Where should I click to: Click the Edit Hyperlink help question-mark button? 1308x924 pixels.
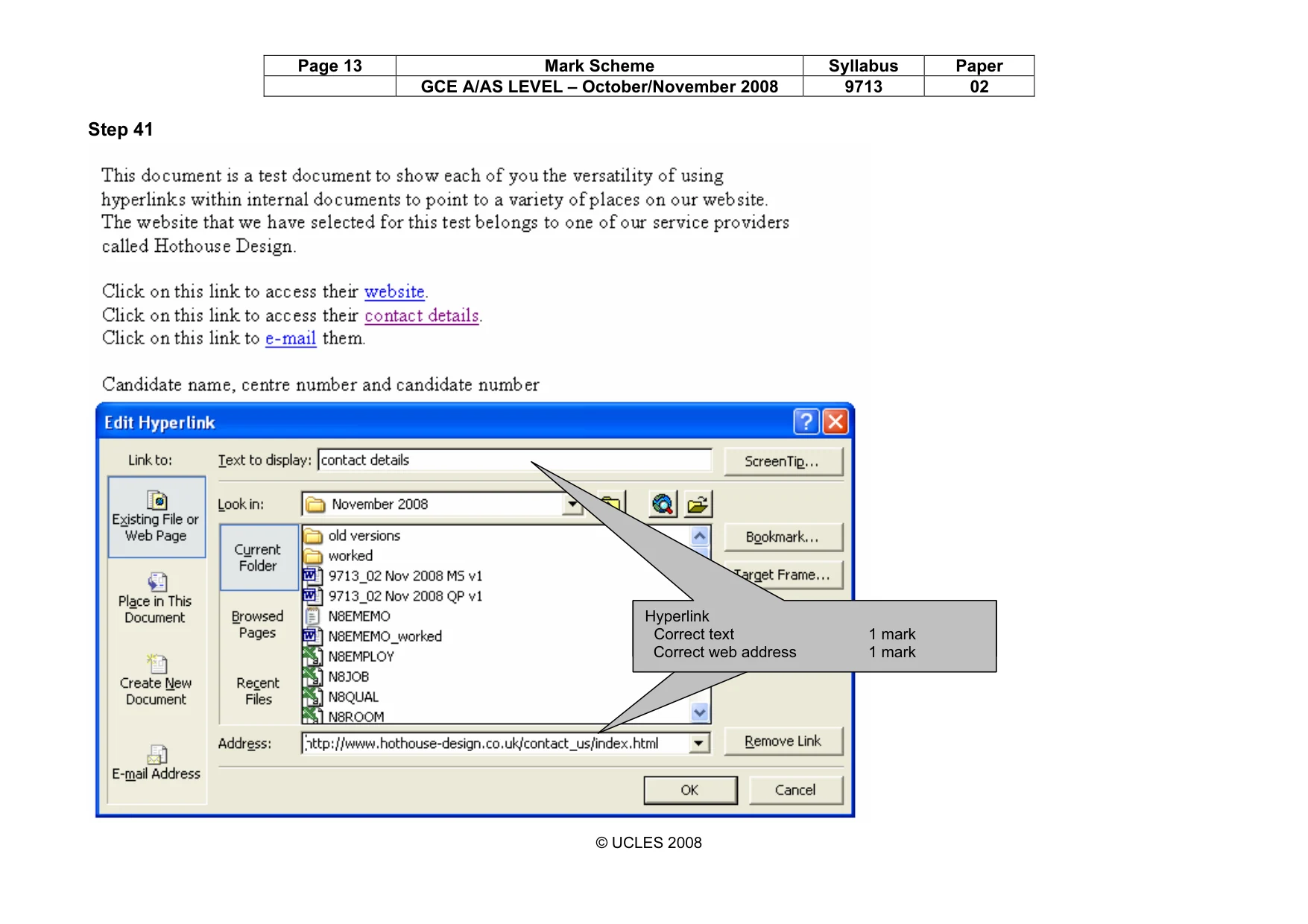point(806,422)
